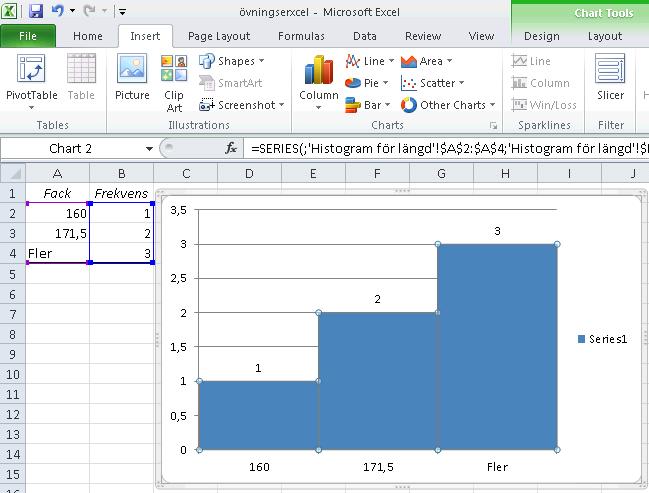This screenshot has height=493, width=649.
Task: Select the chart bar above 160
Action: pos(259,415)
